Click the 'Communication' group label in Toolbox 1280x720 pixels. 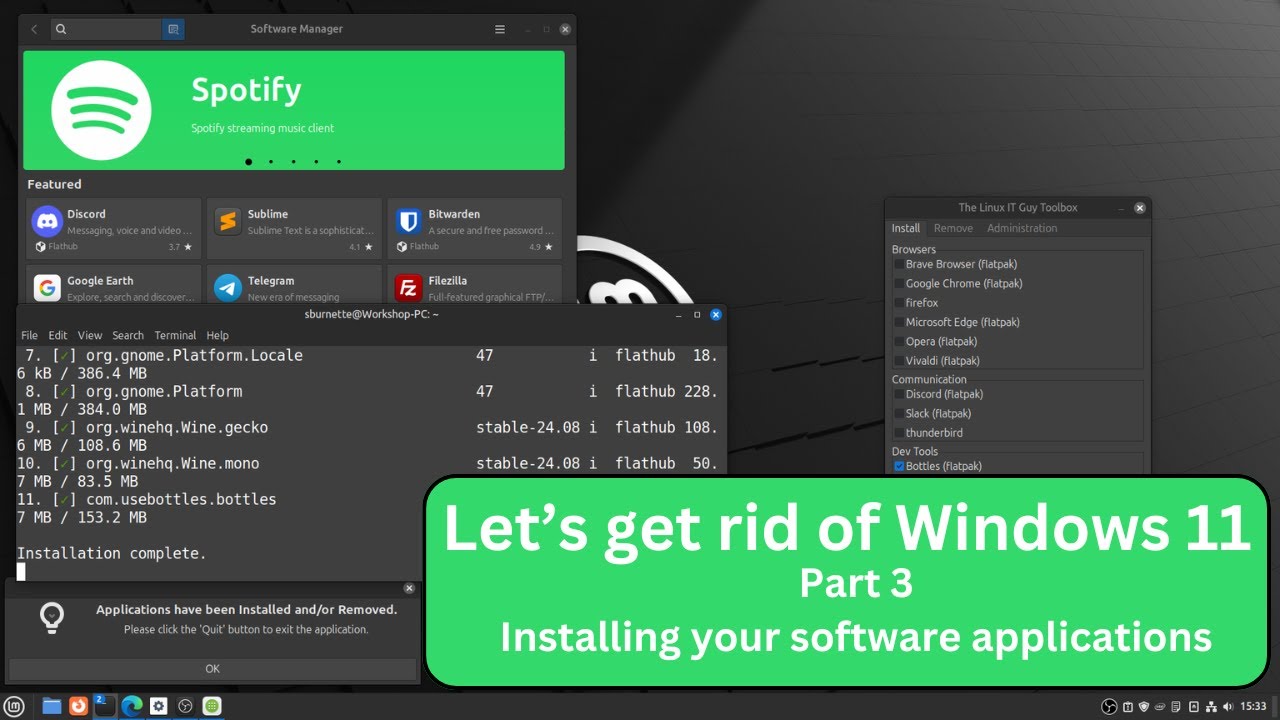(929, 379)
